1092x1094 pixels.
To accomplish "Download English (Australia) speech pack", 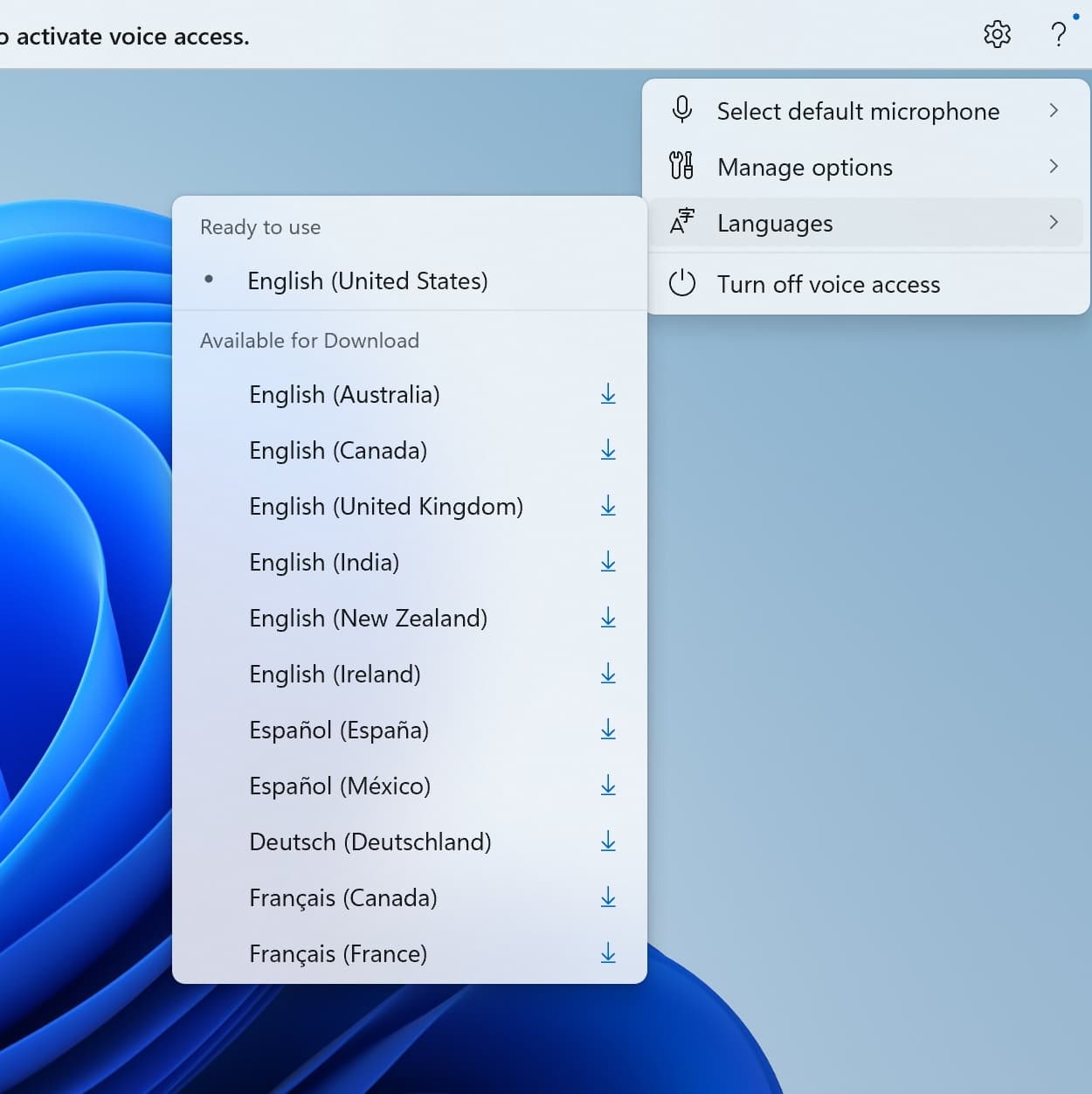I will coord(608,394).
